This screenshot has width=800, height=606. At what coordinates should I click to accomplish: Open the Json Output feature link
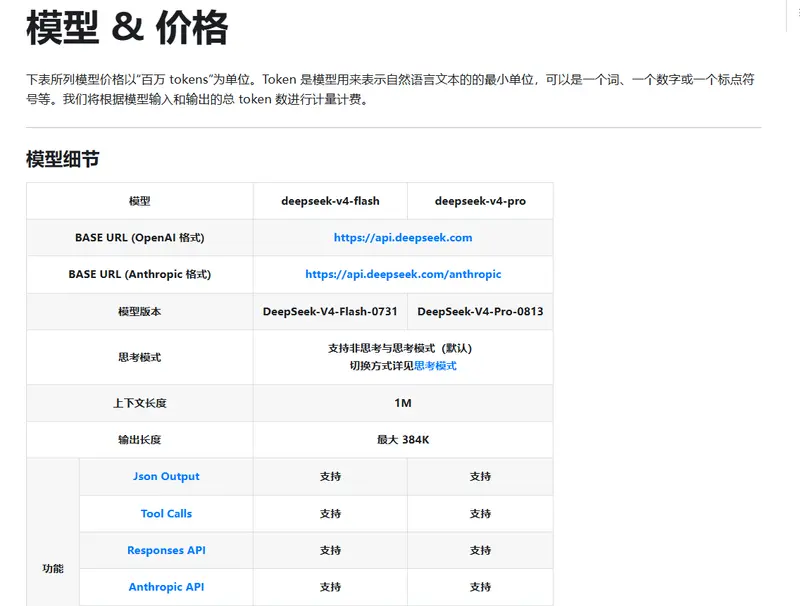pyautogui.click(x=166, y=476)
